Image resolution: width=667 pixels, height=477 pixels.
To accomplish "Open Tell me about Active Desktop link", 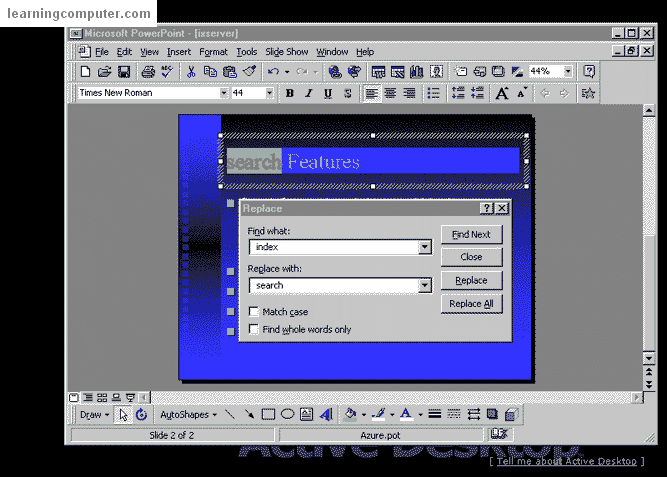I will coord(567,461).
